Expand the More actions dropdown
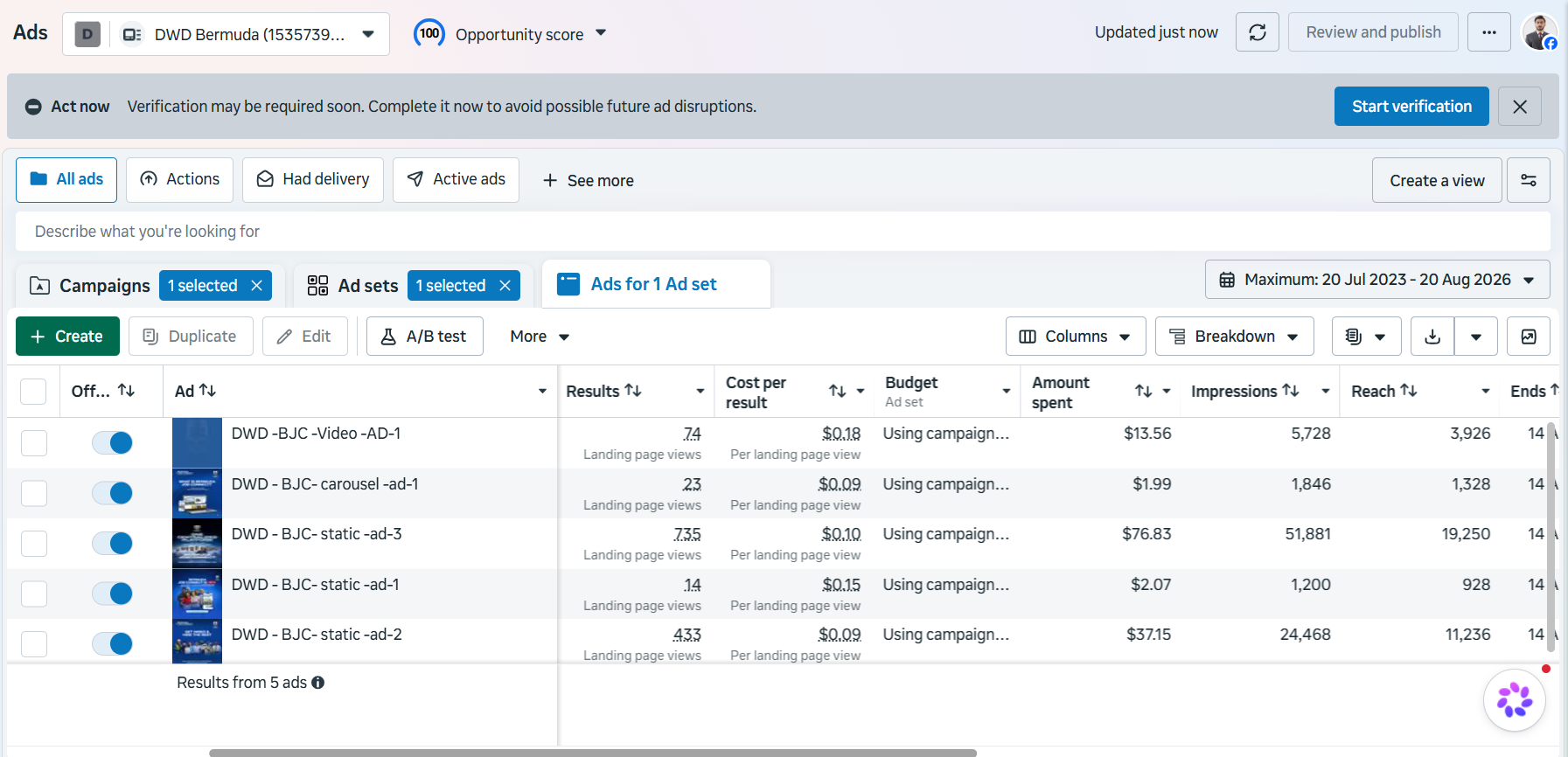This screenshot has height=757, width=1568. click(x=540, y=337)
